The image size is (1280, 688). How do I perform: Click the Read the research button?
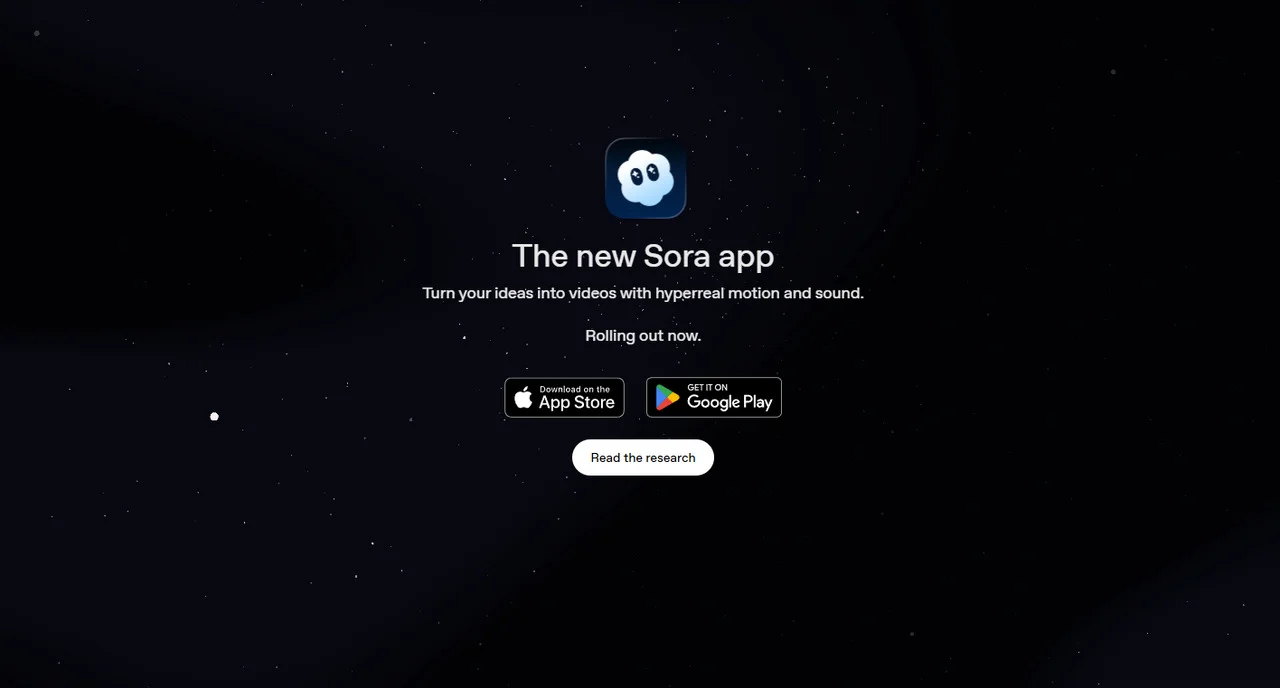643,457
